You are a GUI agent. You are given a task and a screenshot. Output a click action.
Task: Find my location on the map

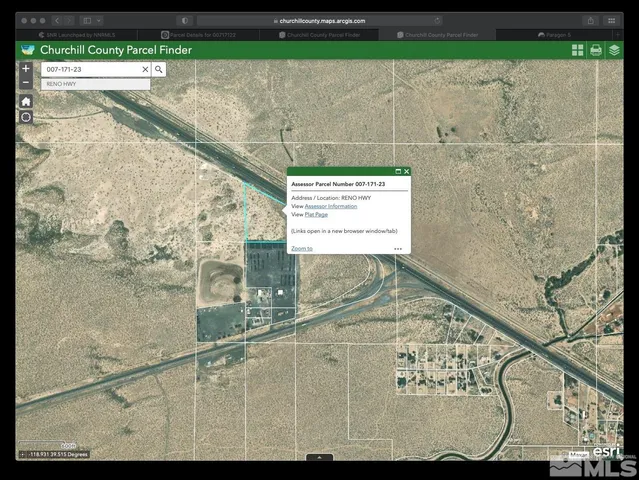click(x=26, y=117)
